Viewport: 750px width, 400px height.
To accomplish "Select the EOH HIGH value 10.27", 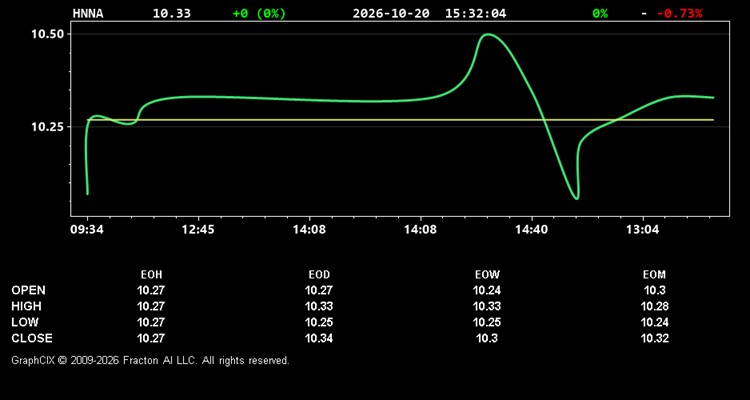I will click(151, 306).
